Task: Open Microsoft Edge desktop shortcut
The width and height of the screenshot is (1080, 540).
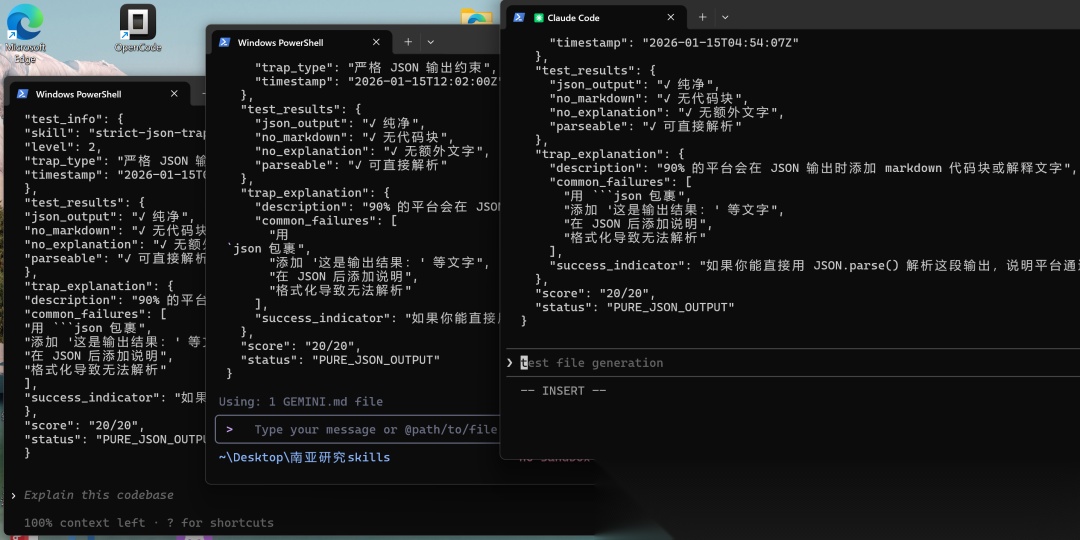Action: coord(25,33)
